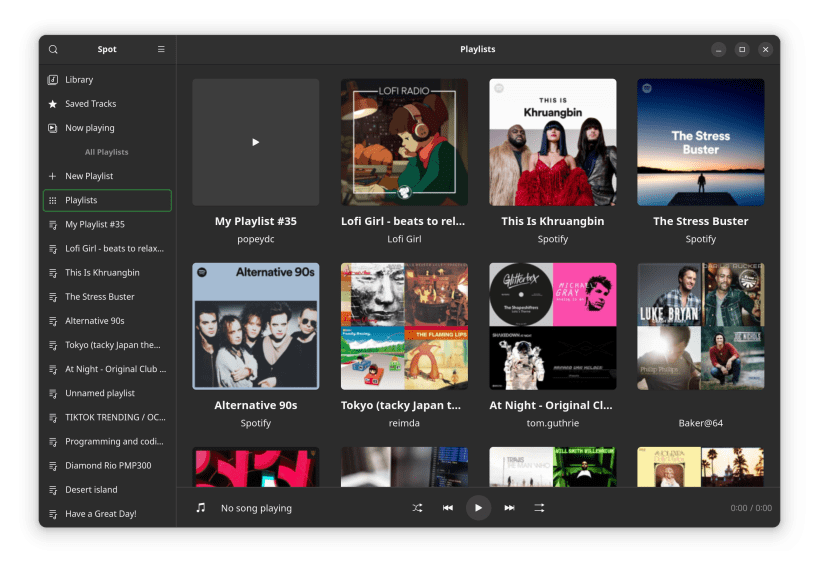The height and width of the screenshot is (570, 819).
Task: Open The Stress Buster playlist cover
Action: click(x=700, y=142)
